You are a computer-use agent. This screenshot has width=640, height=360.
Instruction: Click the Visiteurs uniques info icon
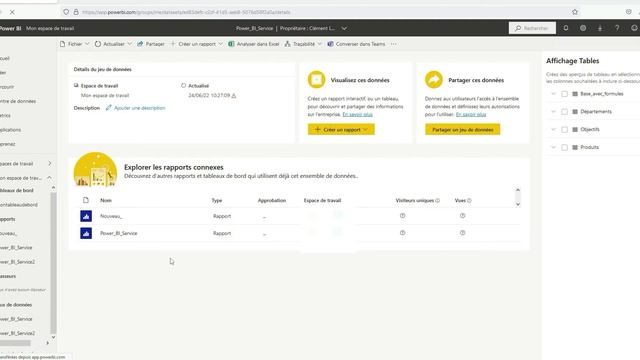(438, 200)
